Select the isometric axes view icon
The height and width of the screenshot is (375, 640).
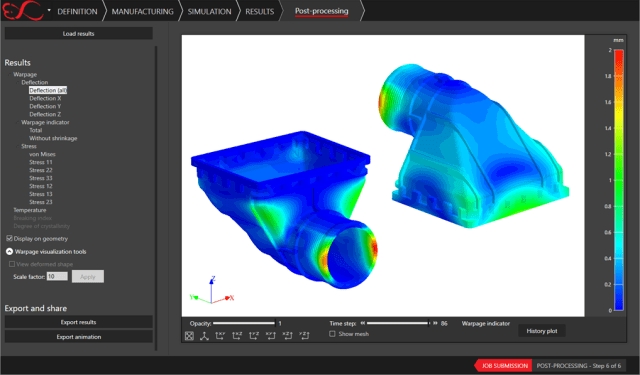(204, 336)
